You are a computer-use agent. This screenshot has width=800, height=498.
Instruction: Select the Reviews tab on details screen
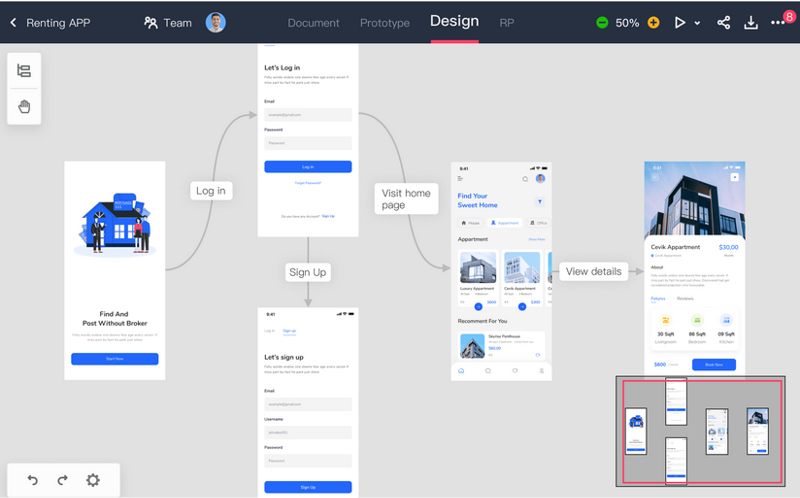click(x=685, y=298)
